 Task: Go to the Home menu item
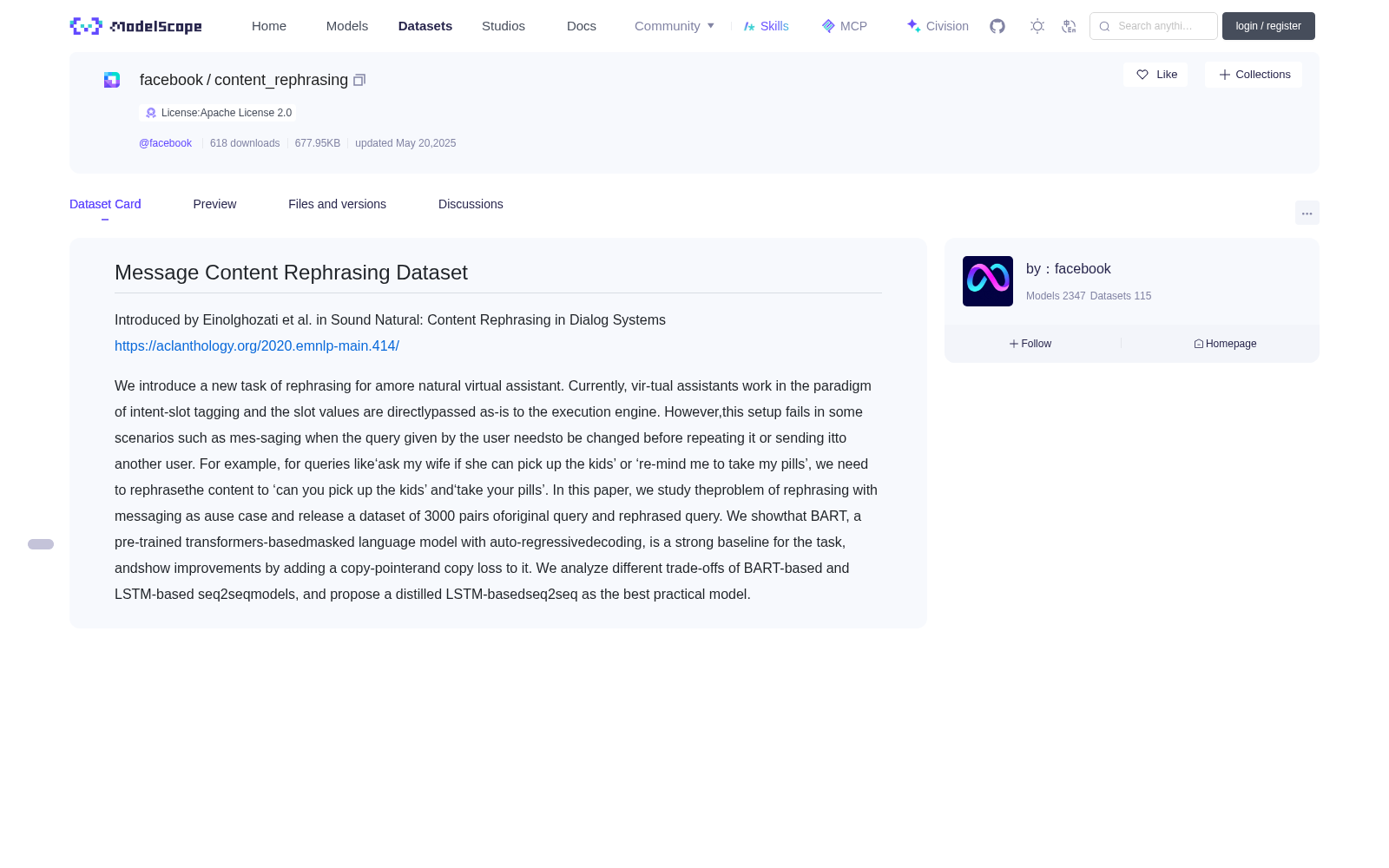[269, 26]
